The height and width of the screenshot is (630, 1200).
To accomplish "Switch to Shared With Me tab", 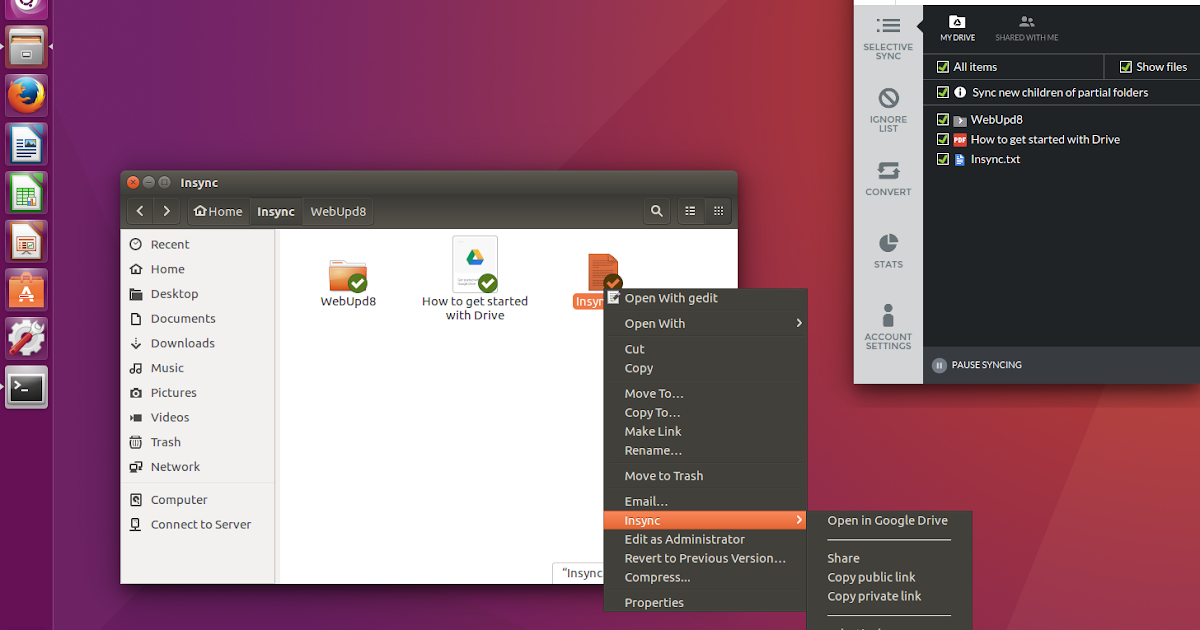I will coord(1026,28).
